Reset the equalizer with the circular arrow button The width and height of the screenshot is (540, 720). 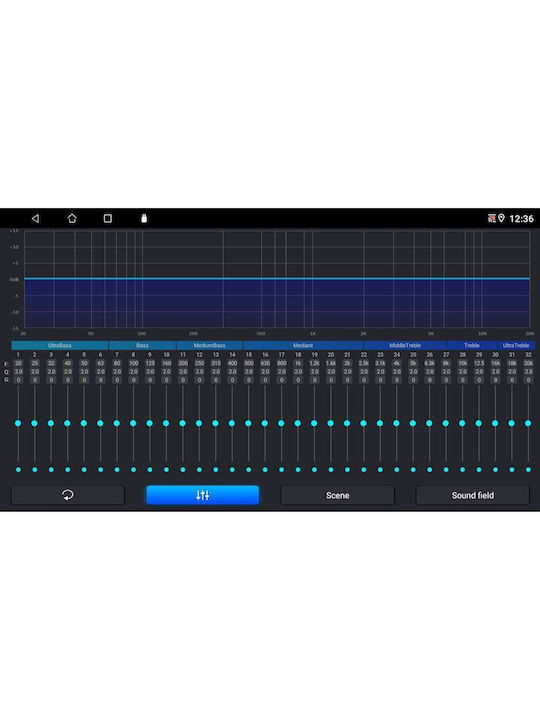click(68, 495)
